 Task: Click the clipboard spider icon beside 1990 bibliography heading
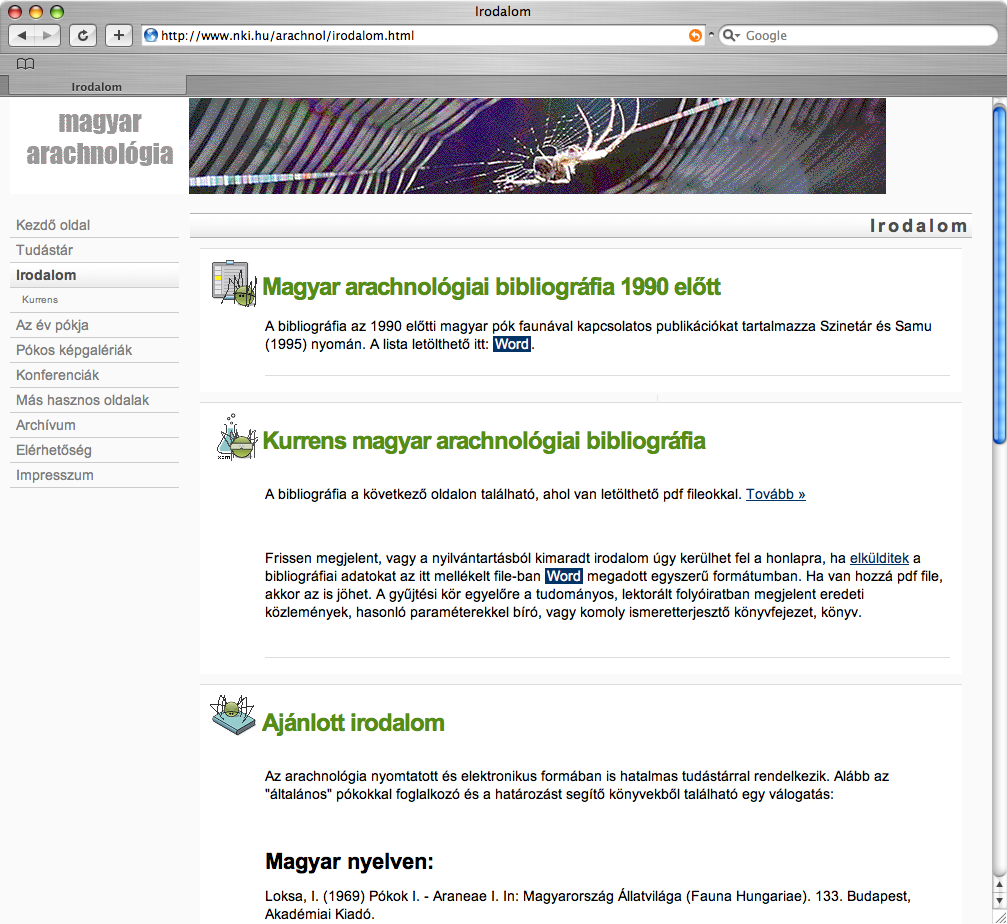pos(234,283)
